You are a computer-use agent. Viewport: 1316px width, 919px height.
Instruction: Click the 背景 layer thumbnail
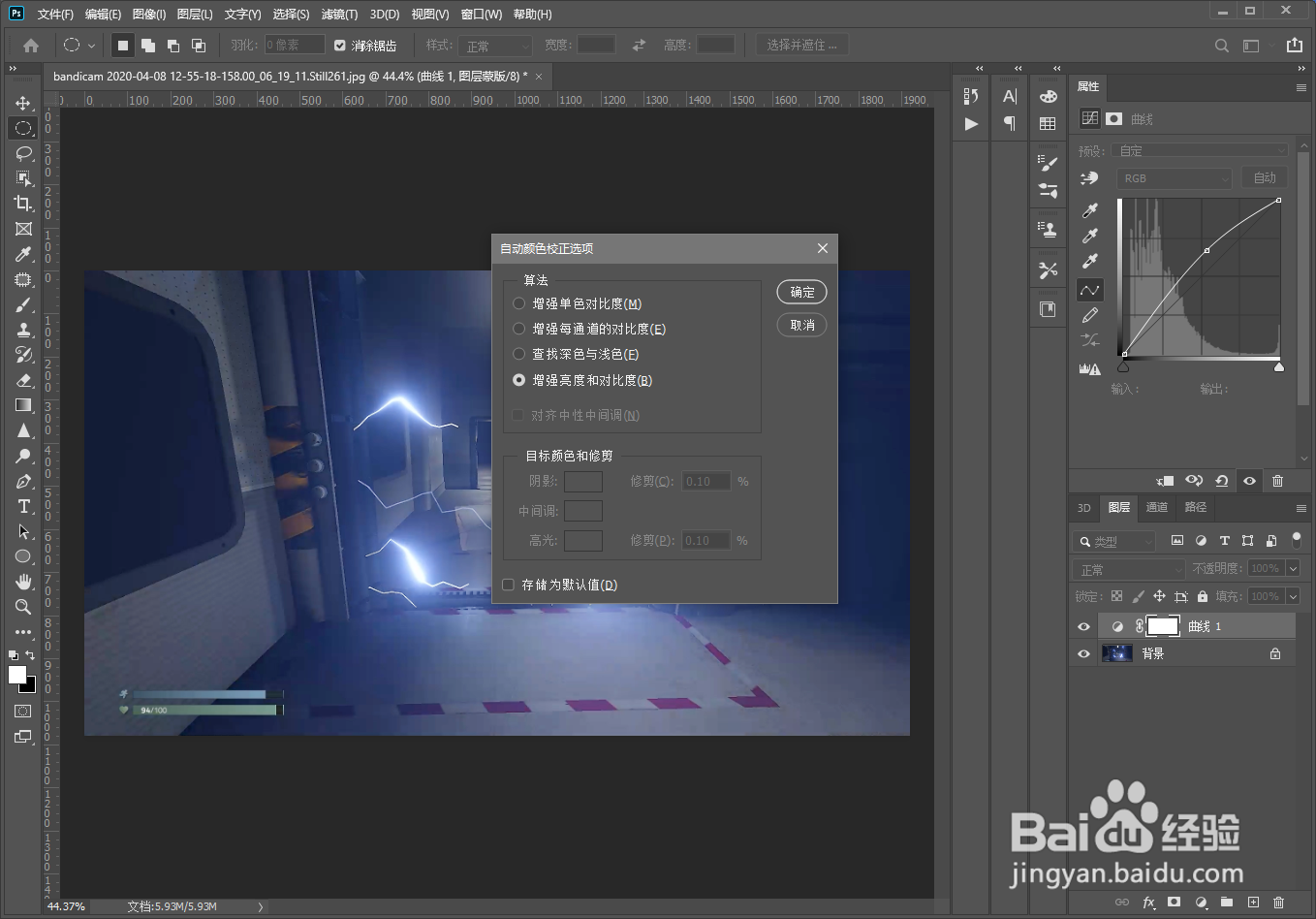(x=1117, y=653)
